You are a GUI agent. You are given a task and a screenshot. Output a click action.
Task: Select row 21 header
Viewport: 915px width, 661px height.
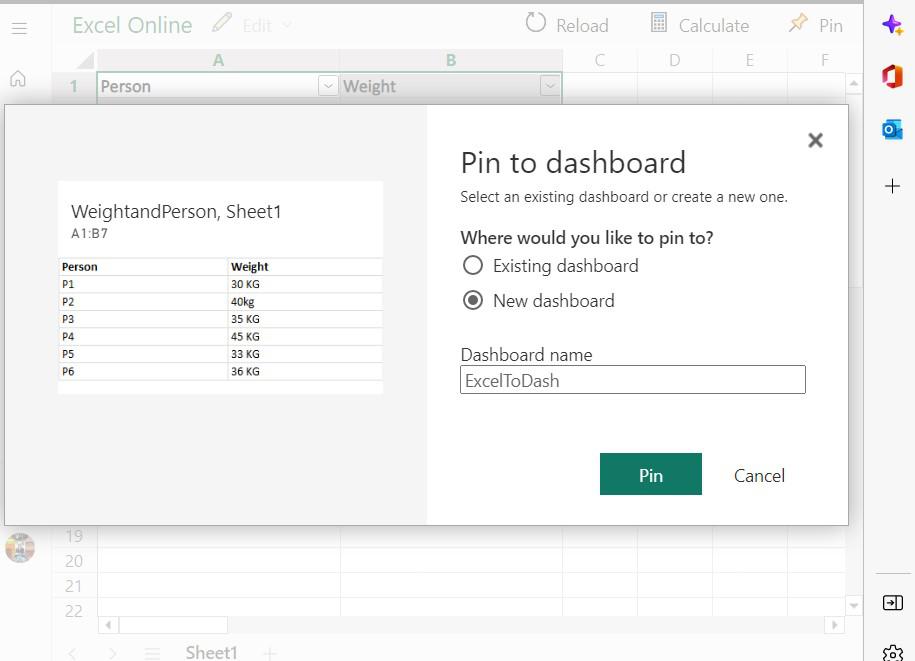(x=74, y=586)
